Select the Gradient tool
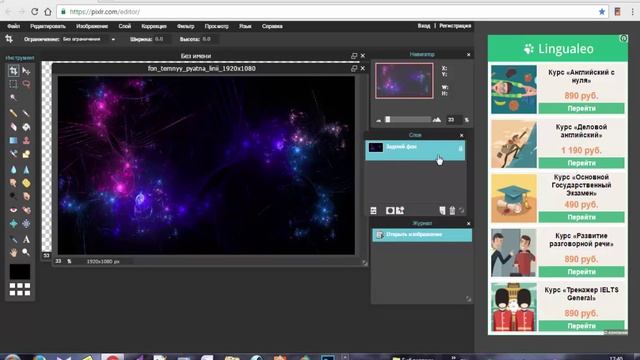The height and width of the screenshot is (360, 640). (13, 140)
